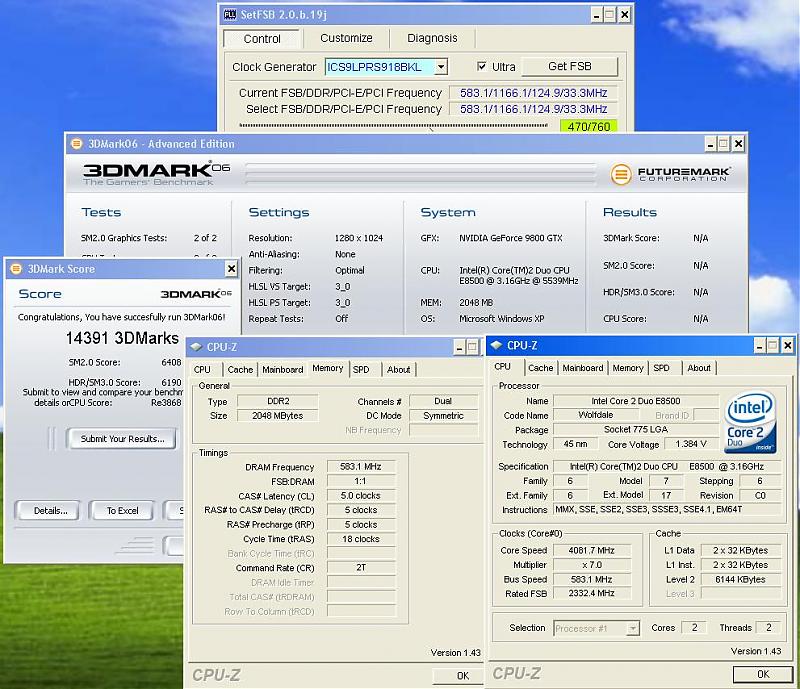Minimize the 3DMark06 window
The height and width of the screenshot is (689, 800).
coord(710,144)
